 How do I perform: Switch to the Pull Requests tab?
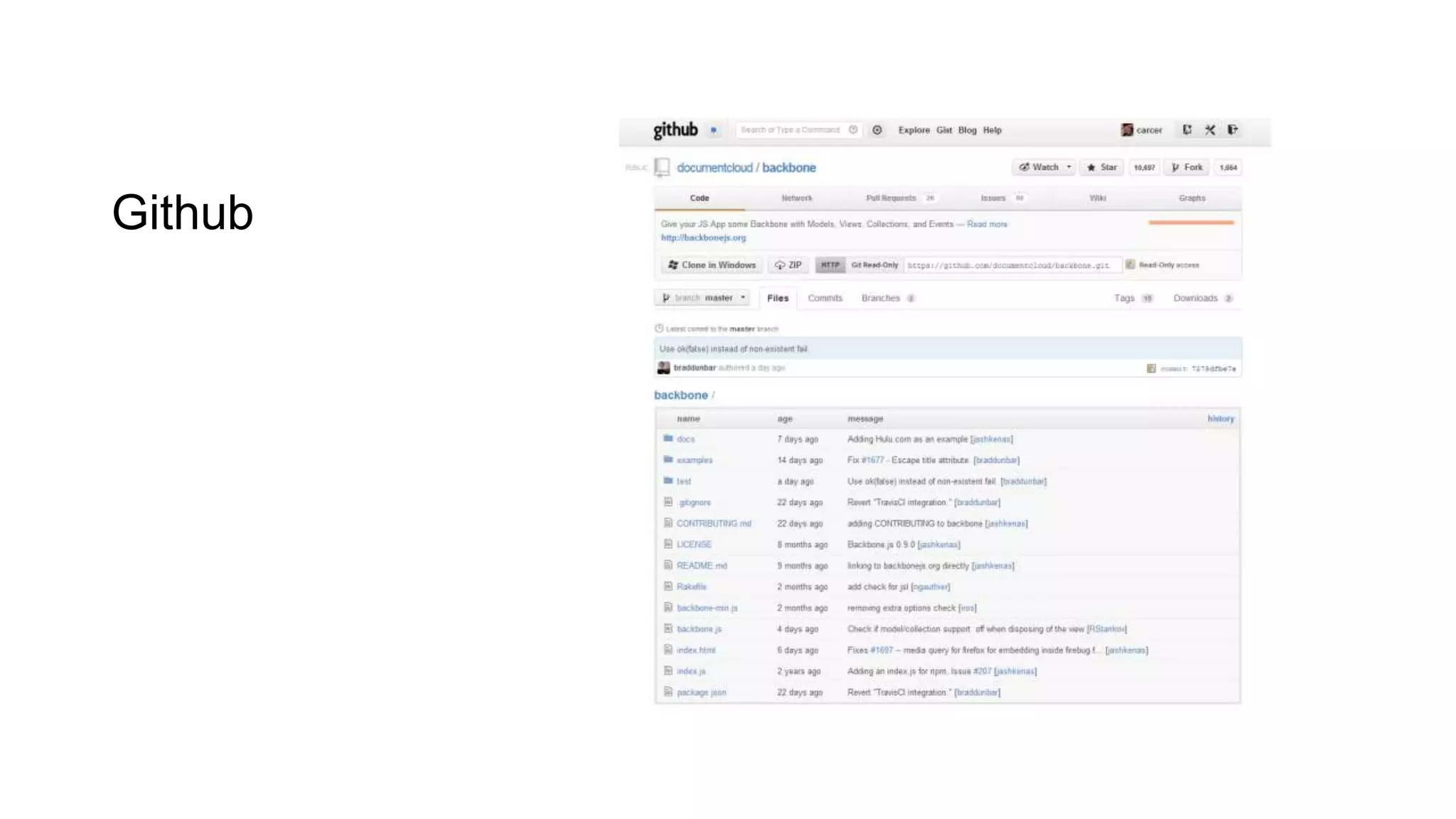(899, 198)
